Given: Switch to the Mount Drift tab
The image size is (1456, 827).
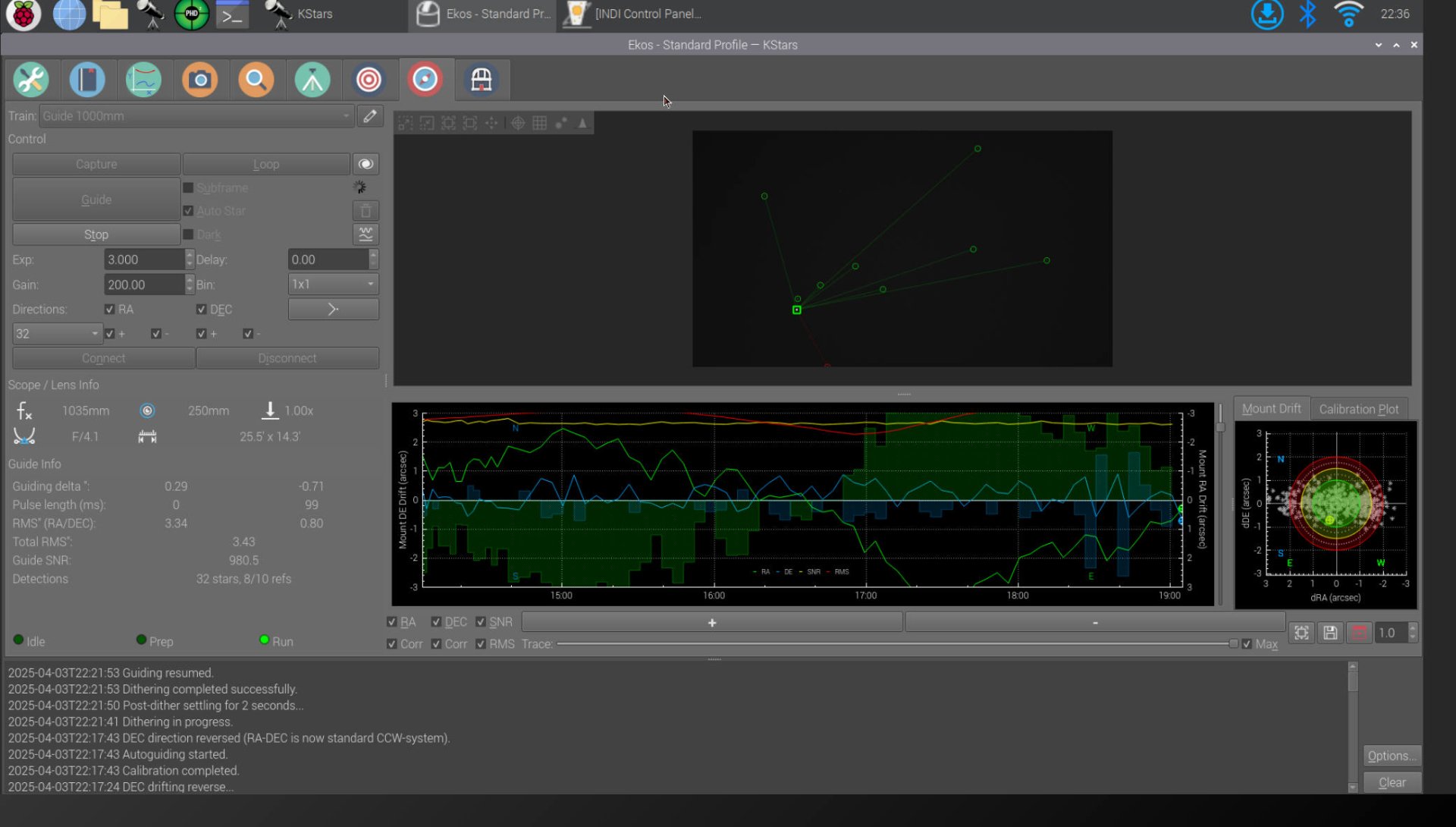Looking at the screenshot, I should coord(1271,409).
